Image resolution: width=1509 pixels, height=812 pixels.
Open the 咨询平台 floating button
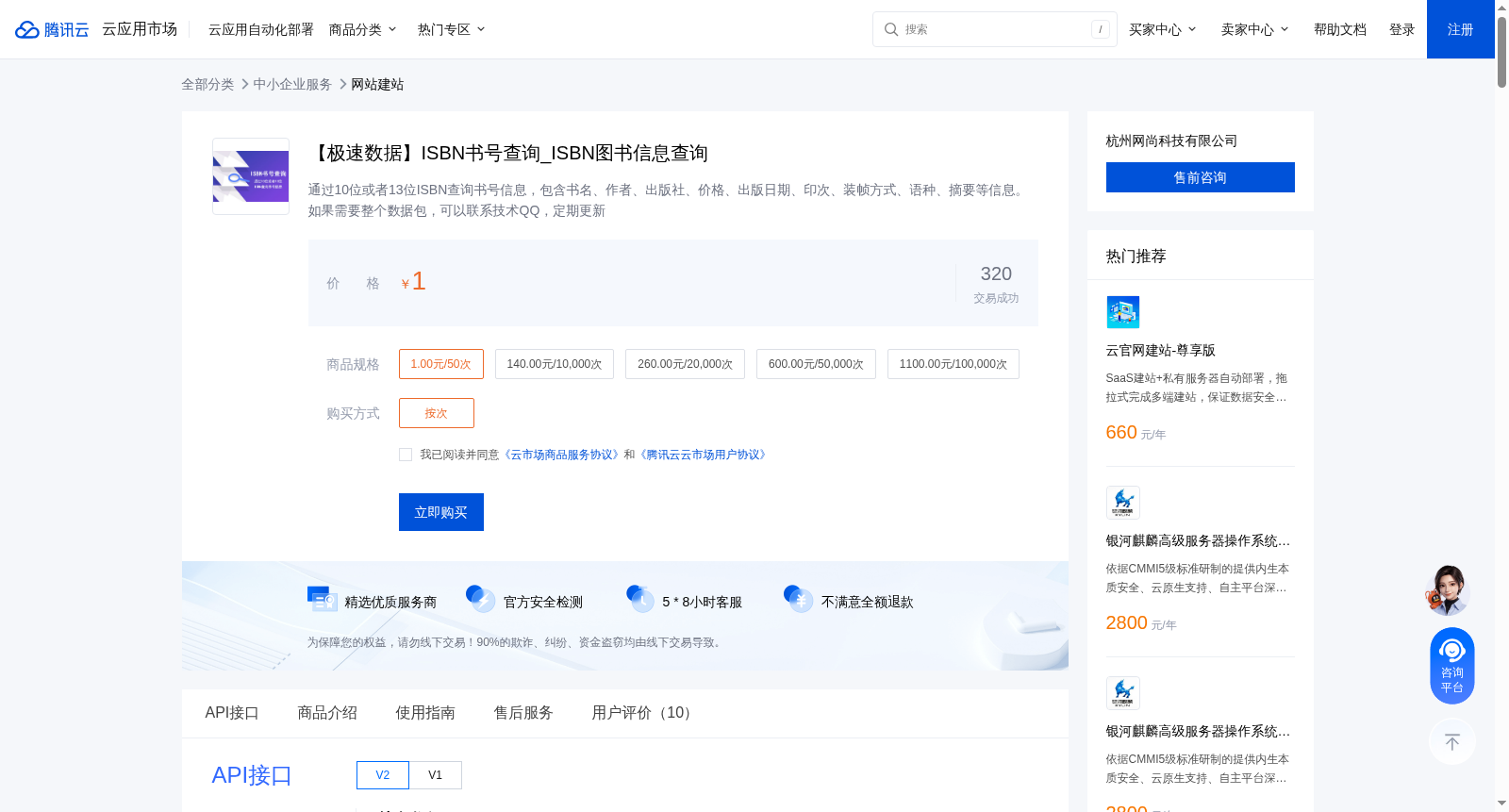(1451, 666)
